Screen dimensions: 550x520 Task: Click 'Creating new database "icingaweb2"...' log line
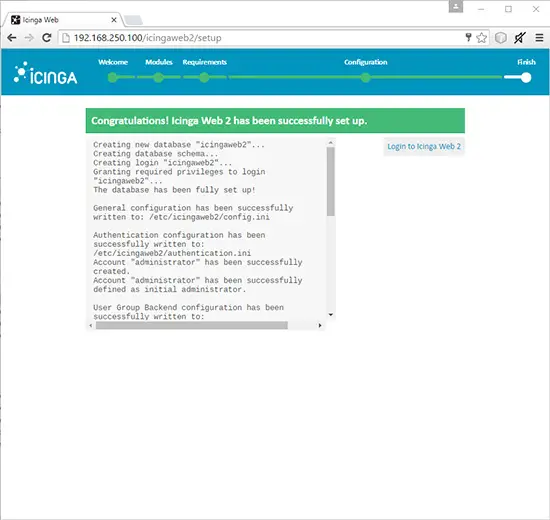pyautogui.click(x=179, y=145)
